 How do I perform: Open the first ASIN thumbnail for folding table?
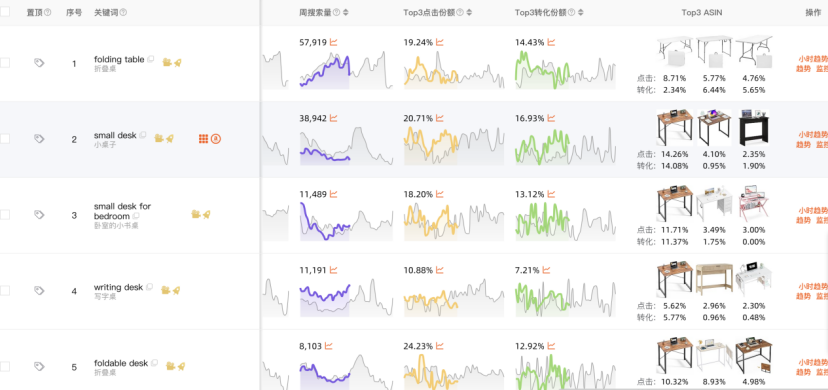pyautogui.click(x=675, y=53)
